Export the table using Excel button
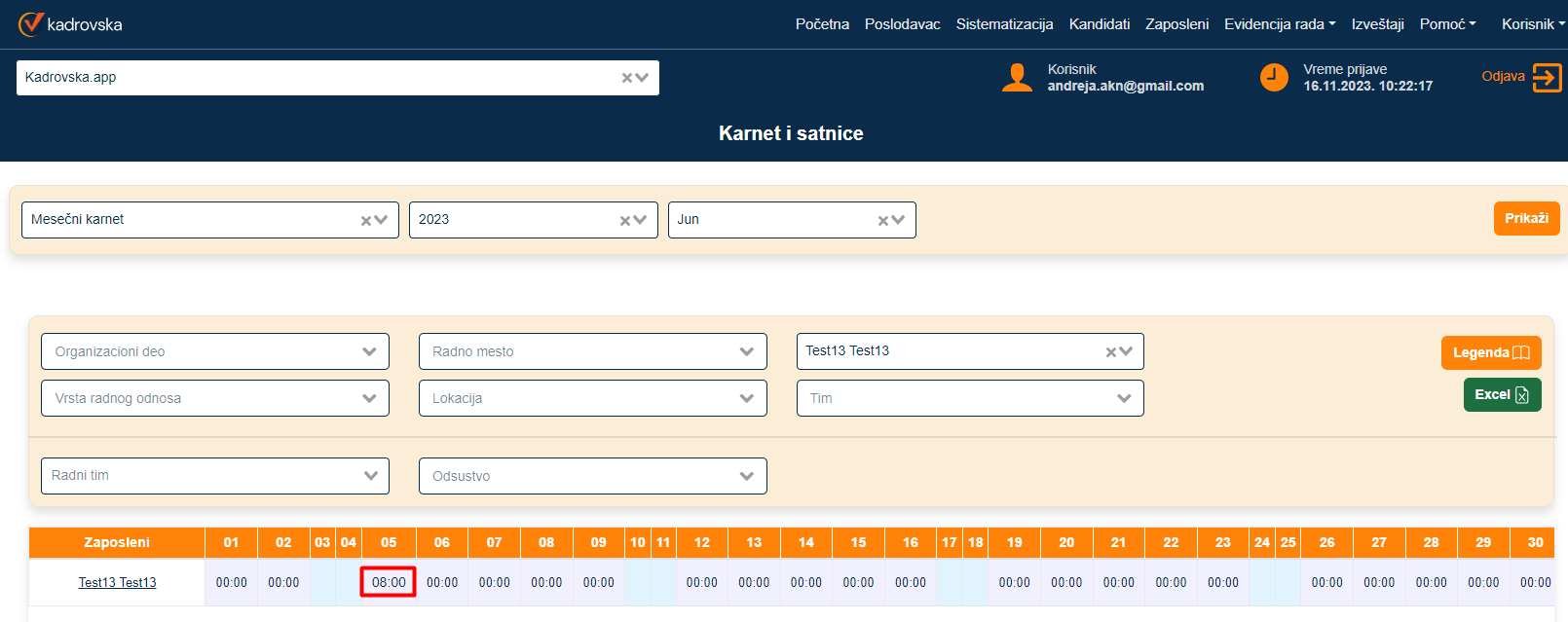 (1502, 394)
